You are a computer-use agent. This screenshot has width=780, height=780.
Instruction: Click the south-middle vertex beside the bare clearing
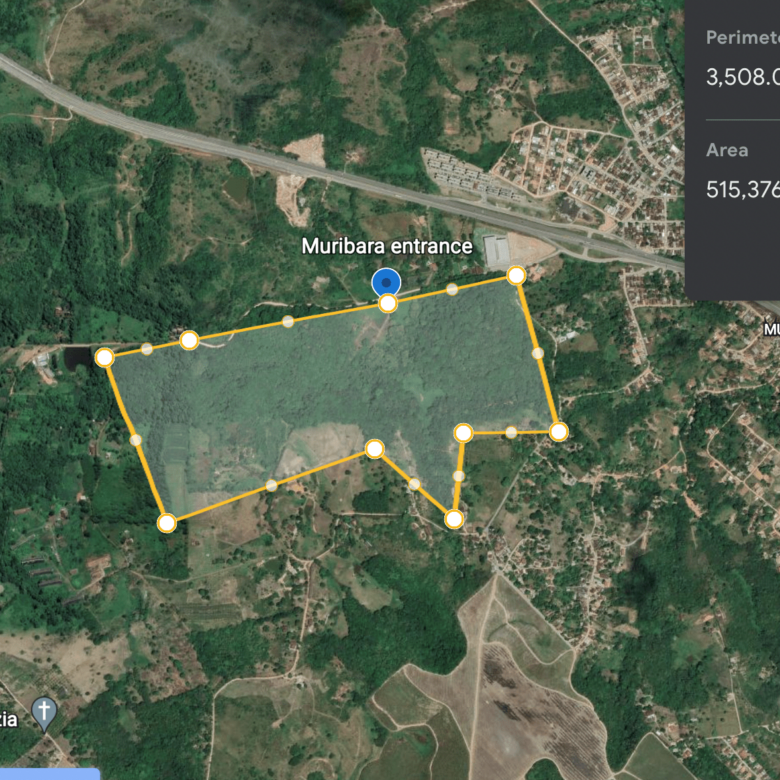pyautogui.click(x=375, y=449)
